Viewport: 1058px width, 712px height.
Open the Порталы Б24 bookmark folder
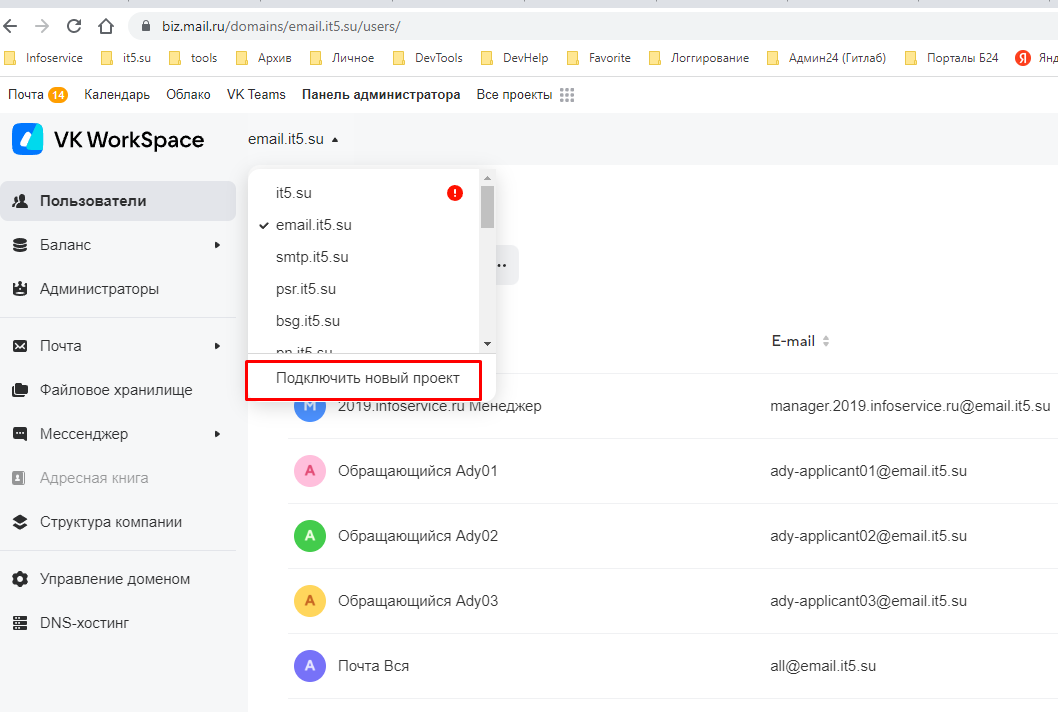click(x=952, y=58)
